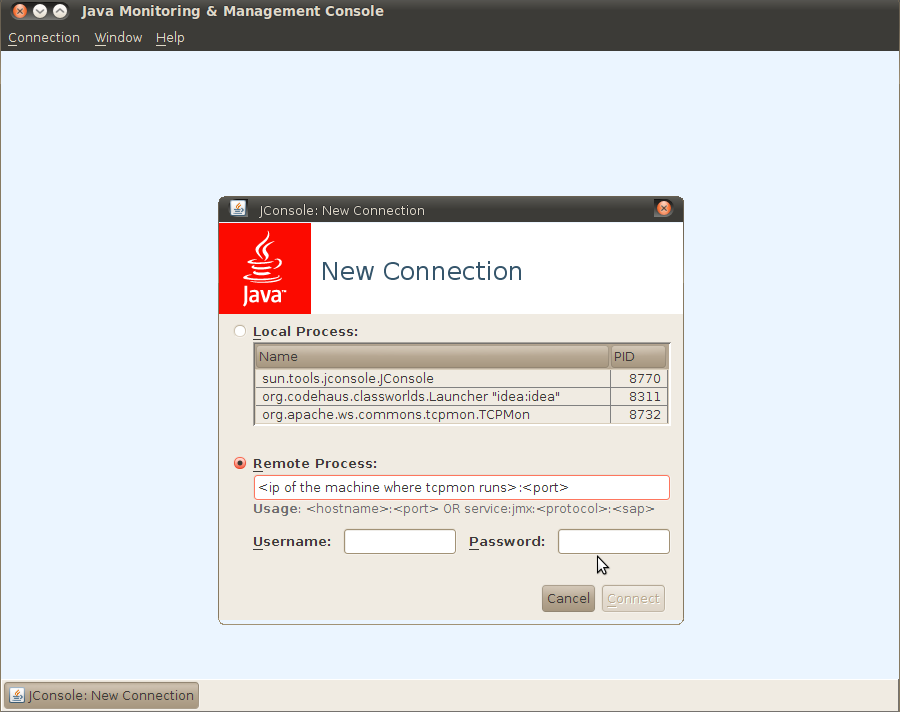Click the Connect button

pyautogui.click(x=632, y=598)
